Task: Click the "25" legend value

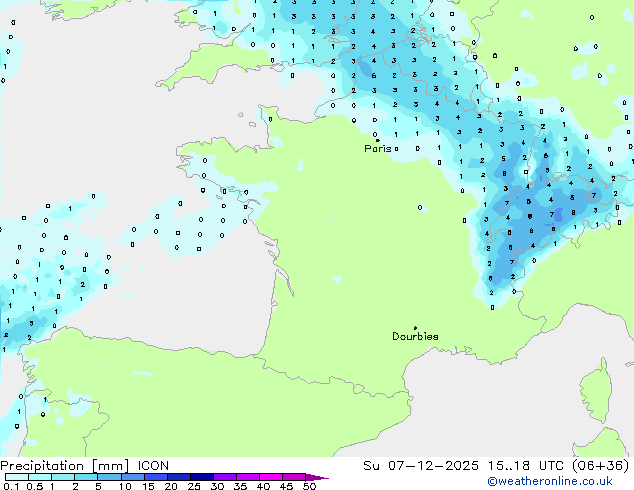Action: (194, 486)
